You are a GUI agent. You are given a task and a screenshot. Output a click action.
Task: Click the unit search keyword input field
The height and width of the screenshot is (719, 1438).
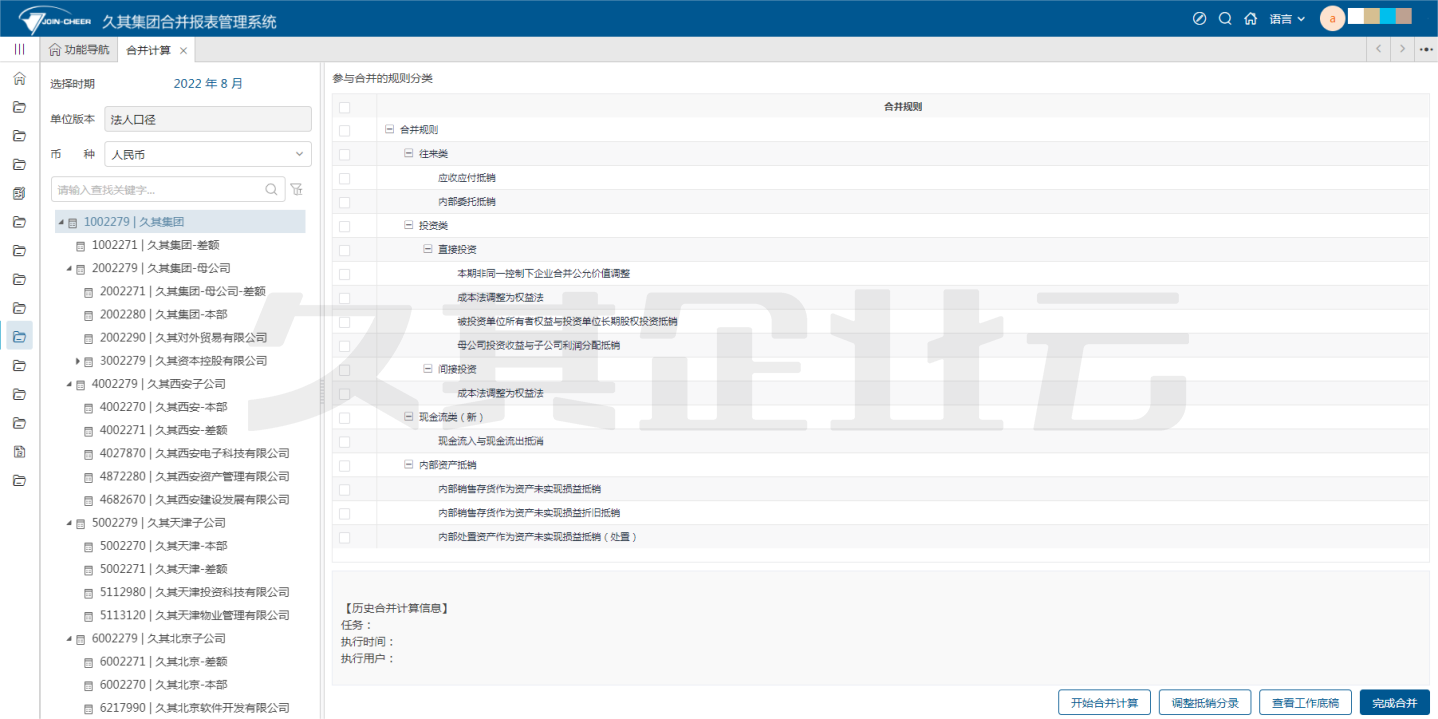pos(158,190)
